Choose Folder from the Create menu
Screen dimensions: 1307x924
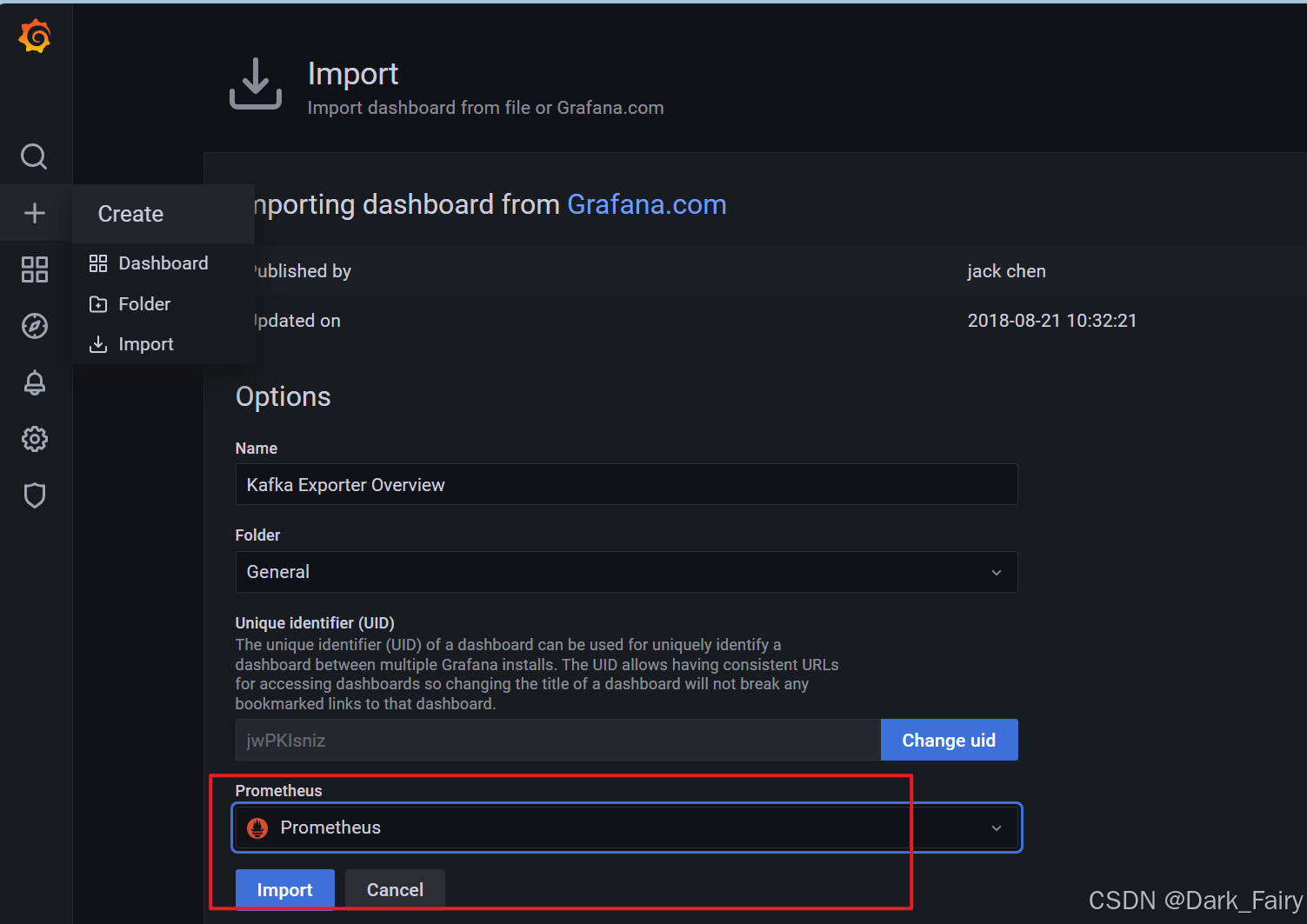point(163,304)
